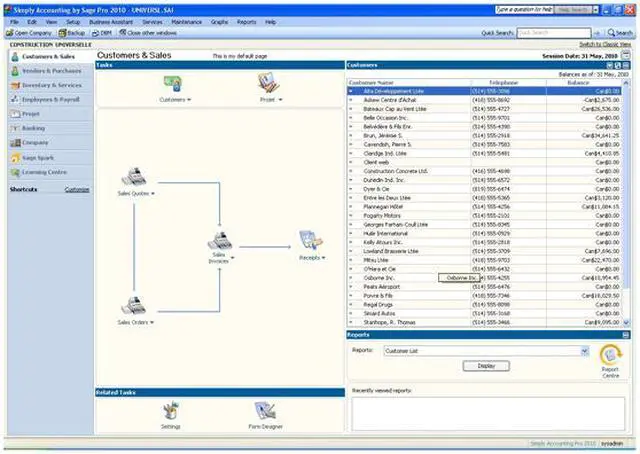Expand the Receipts dropdown arrow
This screenshot has height=454, width=640.
click(324, 258)
